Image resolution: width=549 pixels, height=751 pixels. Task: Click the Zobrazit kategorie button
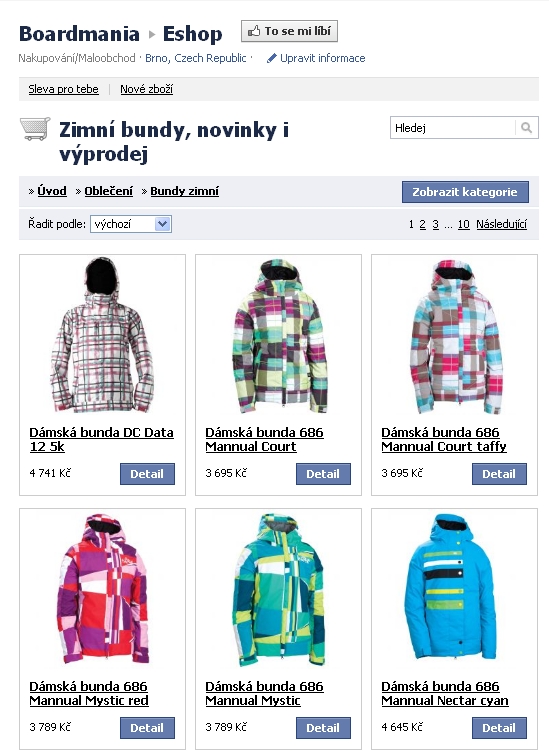(x=465, y=192)
